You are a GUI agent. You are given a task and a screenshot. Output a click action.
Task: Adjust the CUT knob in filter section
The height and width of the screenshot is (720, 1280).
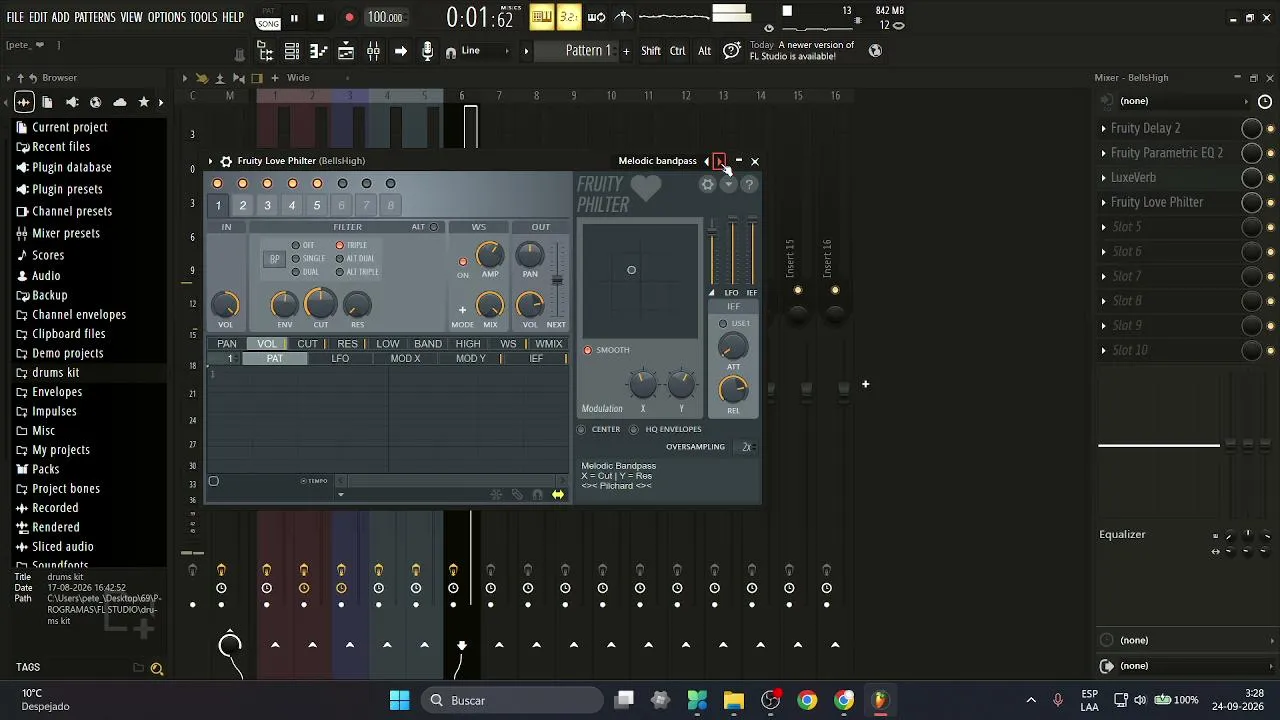pyautogui.click(x=320, y=304)
